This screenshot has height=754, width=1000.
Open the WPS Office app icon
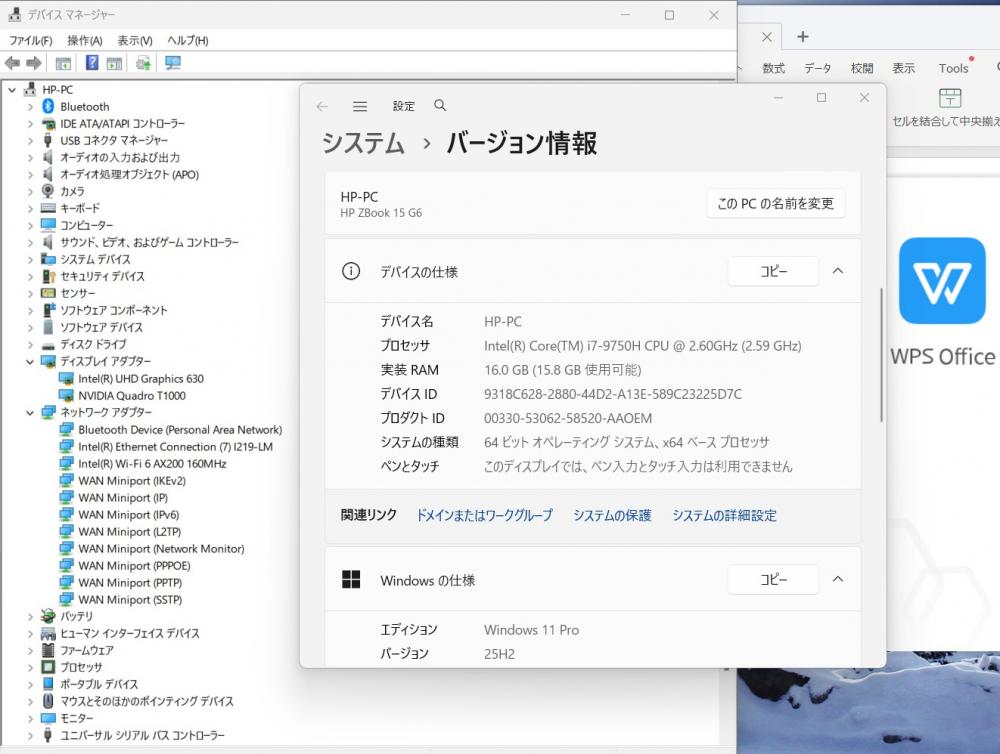(x=941, y=281)
